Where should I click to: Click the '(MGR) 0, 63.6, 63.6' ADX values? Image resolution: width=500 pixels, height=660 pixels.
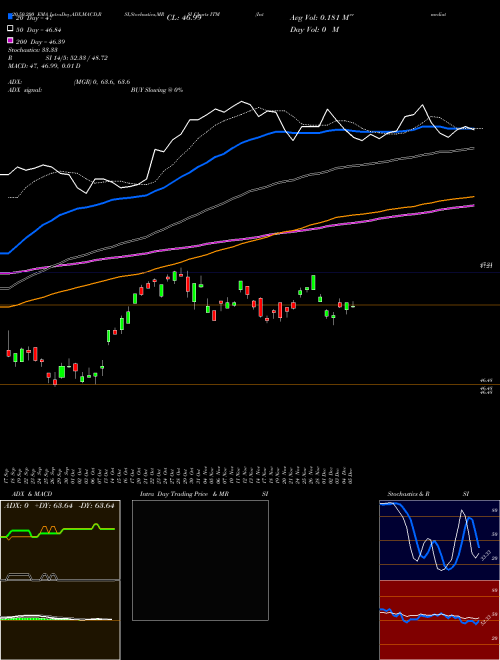pyautogui.click(x=102, y=82)
